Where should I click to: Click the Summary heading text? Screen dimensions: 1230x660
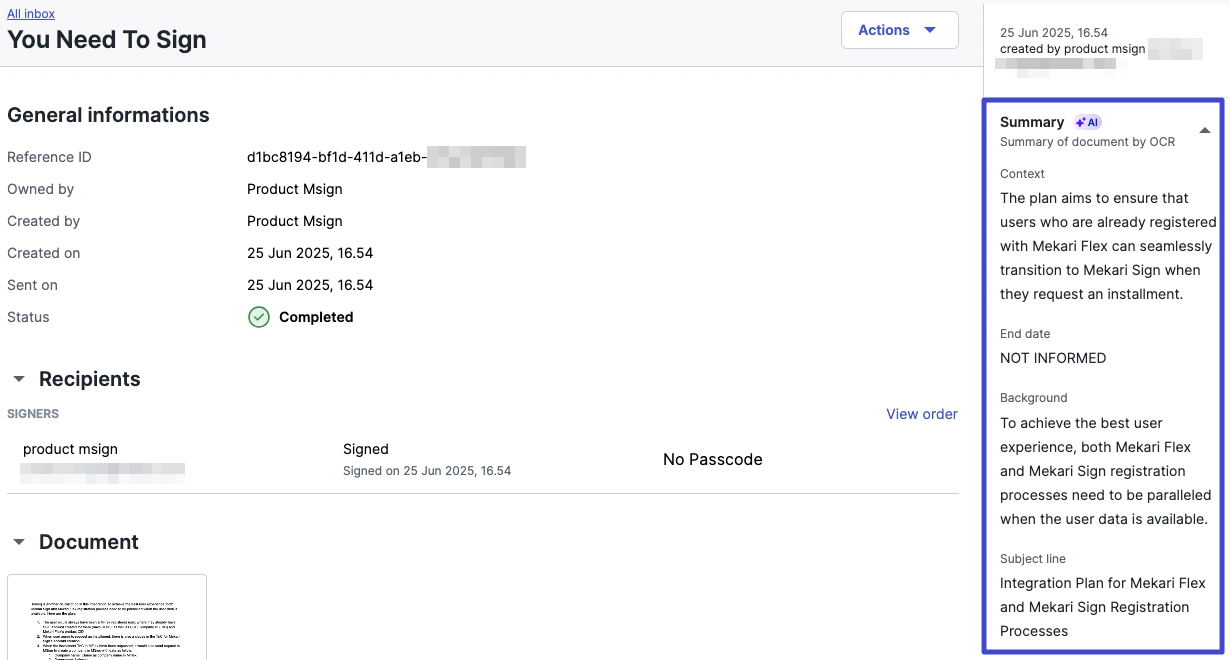click(1031, 122)
